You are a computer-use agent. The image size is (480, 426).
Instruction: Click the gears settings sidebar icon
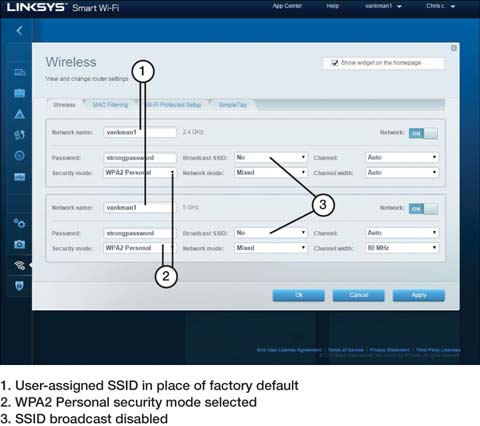(x=19, y=223)
